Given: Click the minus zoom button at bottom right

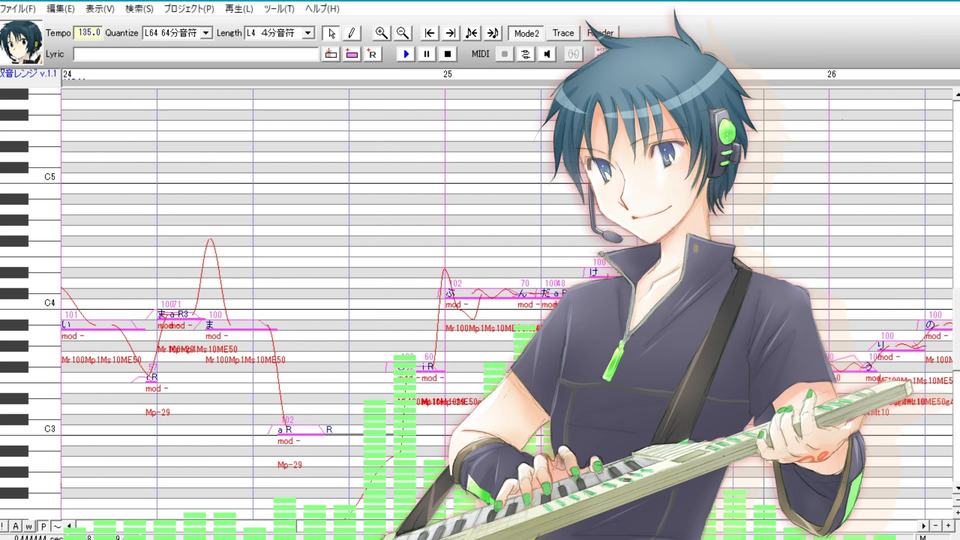Looking at the screenshot, I should (935, 526).
